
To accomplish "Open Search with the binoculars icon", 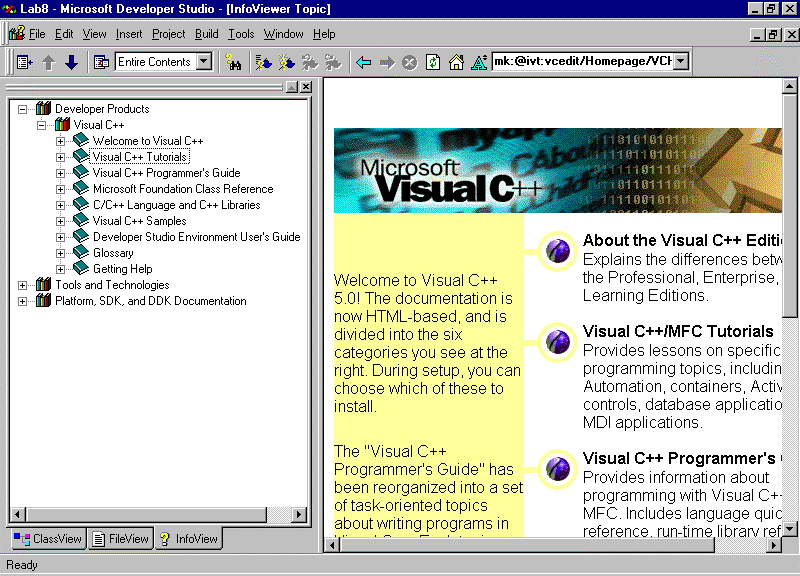I will point(233,62).
